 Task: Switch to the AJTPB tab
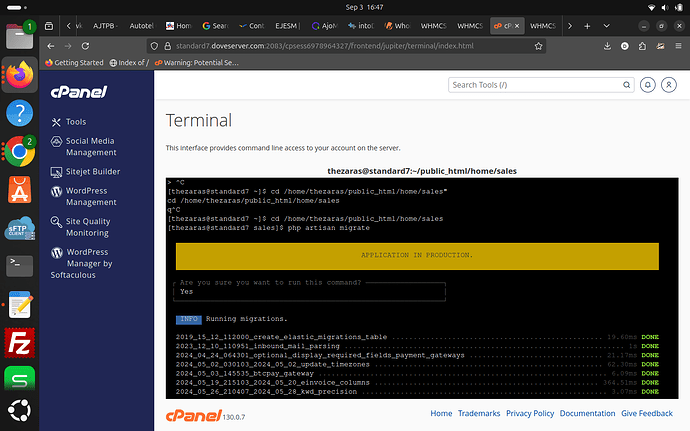click(105, 26)
